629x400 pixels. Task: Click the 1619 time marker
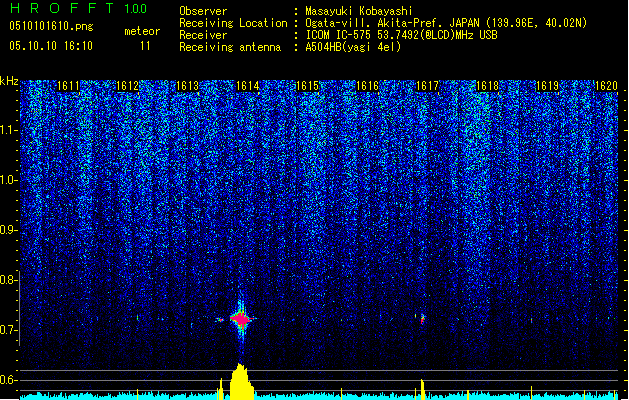(547, 86)
